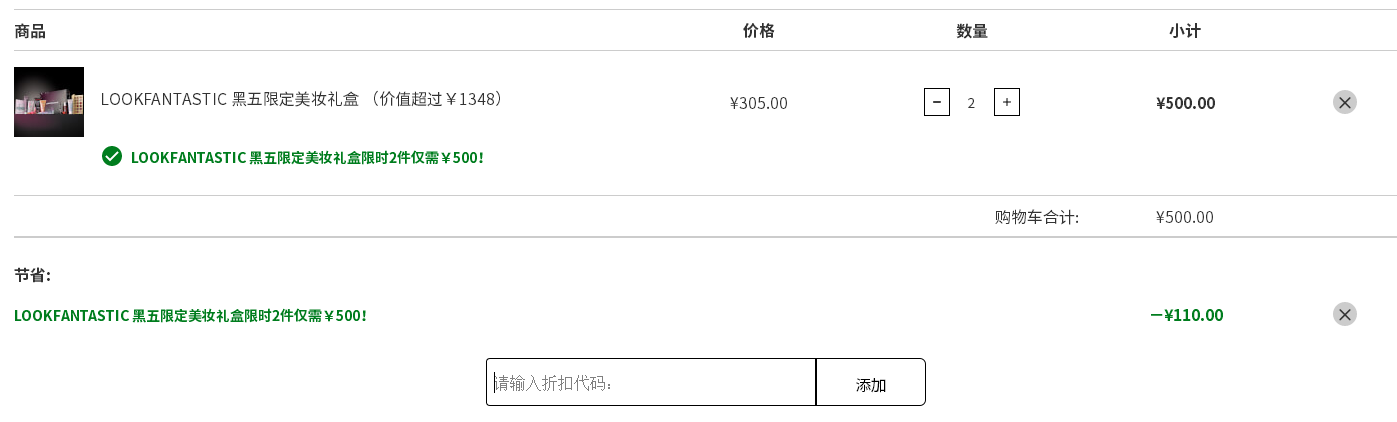Screen dimensions: 1397x422
Task: Decrease quantity with the minus button
Action: coord(936,102)
